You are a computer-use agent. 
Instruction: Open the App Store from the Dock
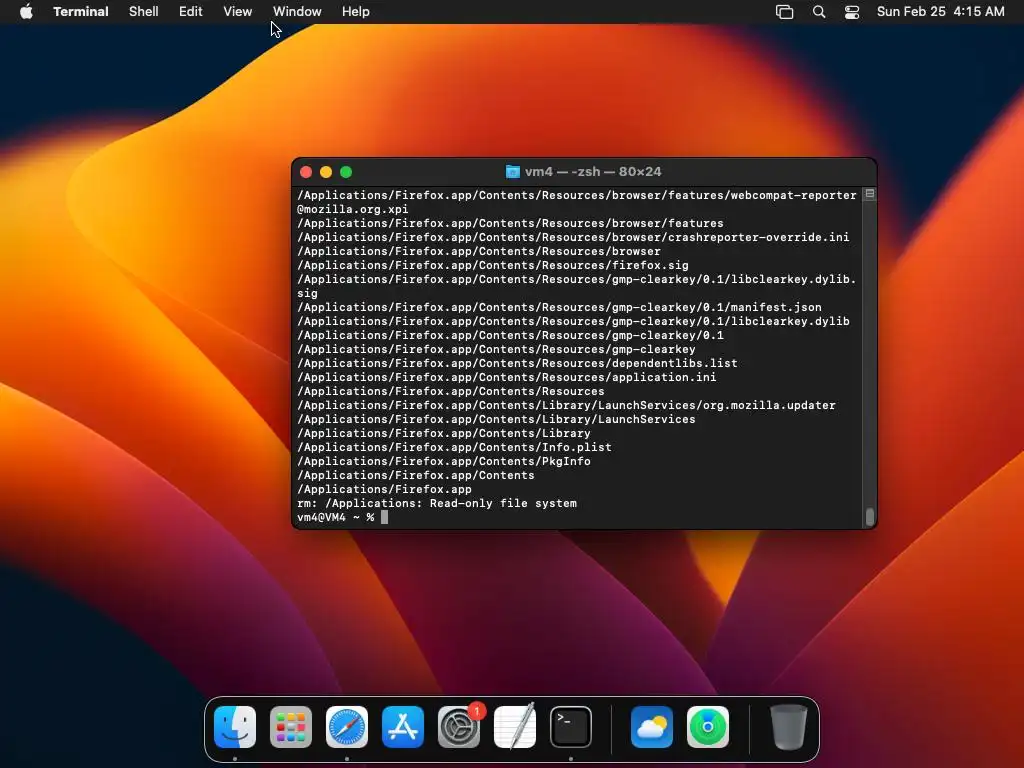click(x=403, y=727)
